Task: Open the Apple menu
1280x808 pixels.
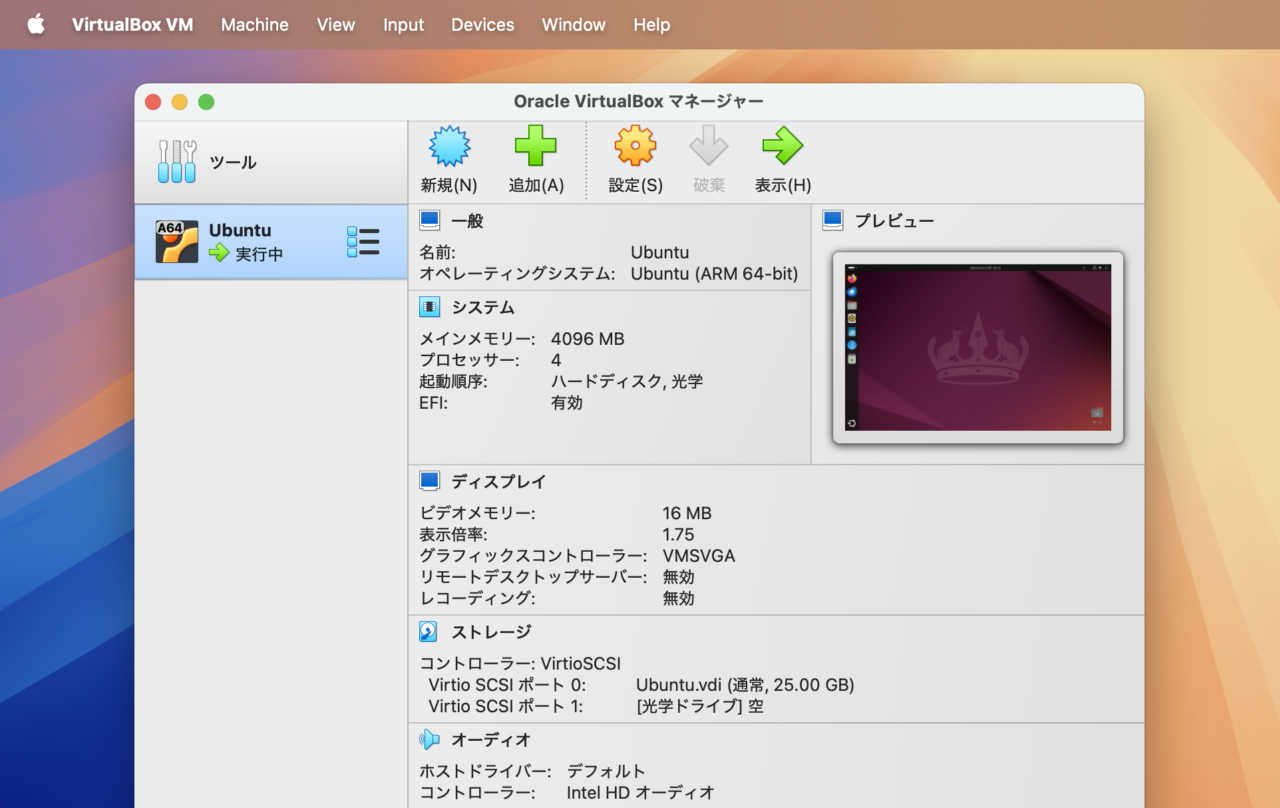Action: coord(36,24)
